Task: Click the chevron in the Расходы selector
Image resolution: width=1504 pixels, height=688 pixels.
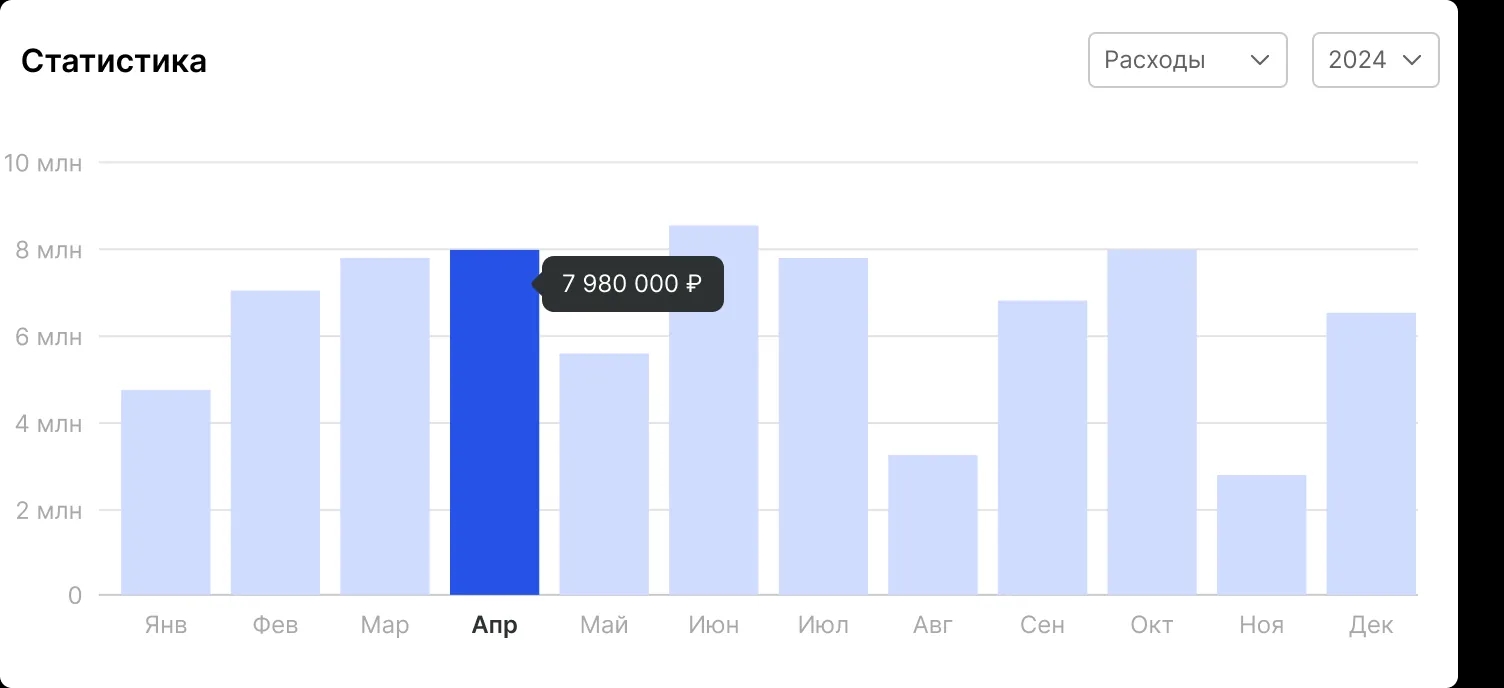Action: click(1260, 60)
